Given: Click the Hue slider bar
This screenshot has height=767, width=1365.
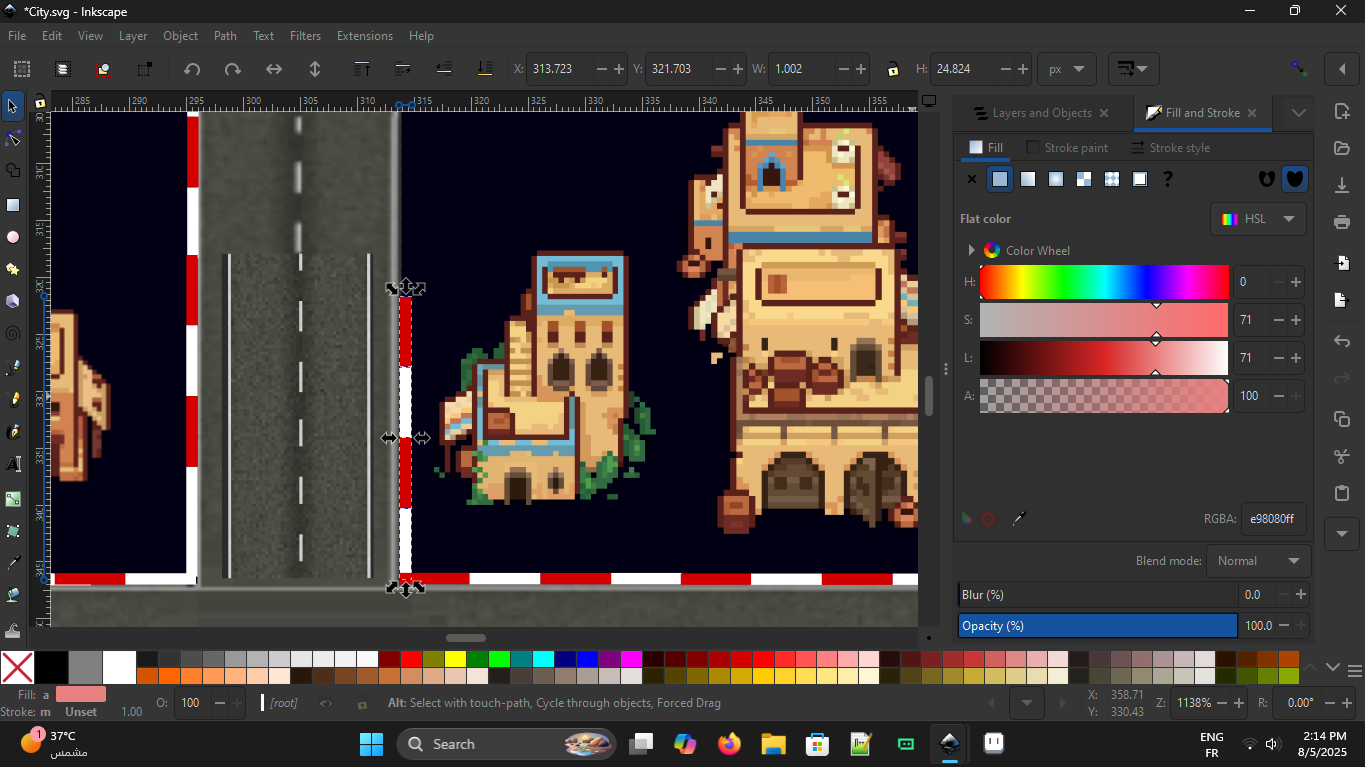Looking at the screenshot, I should pos(1104,283).
